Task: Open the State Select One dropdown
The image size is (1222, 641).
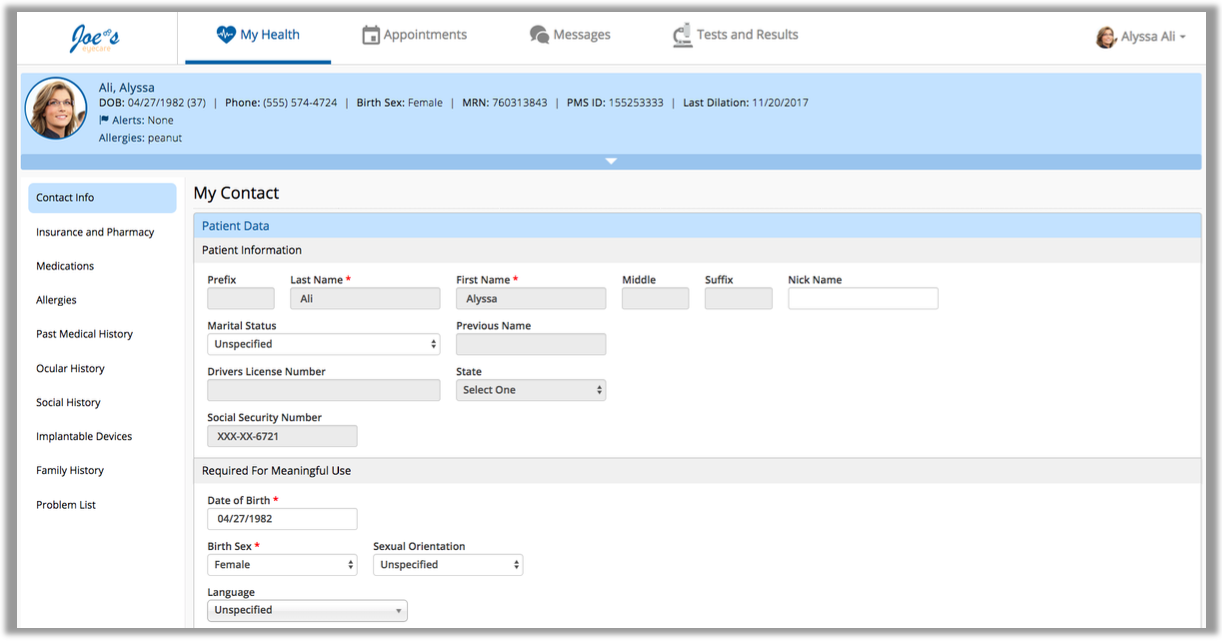Action: click(x=530, y=390)
